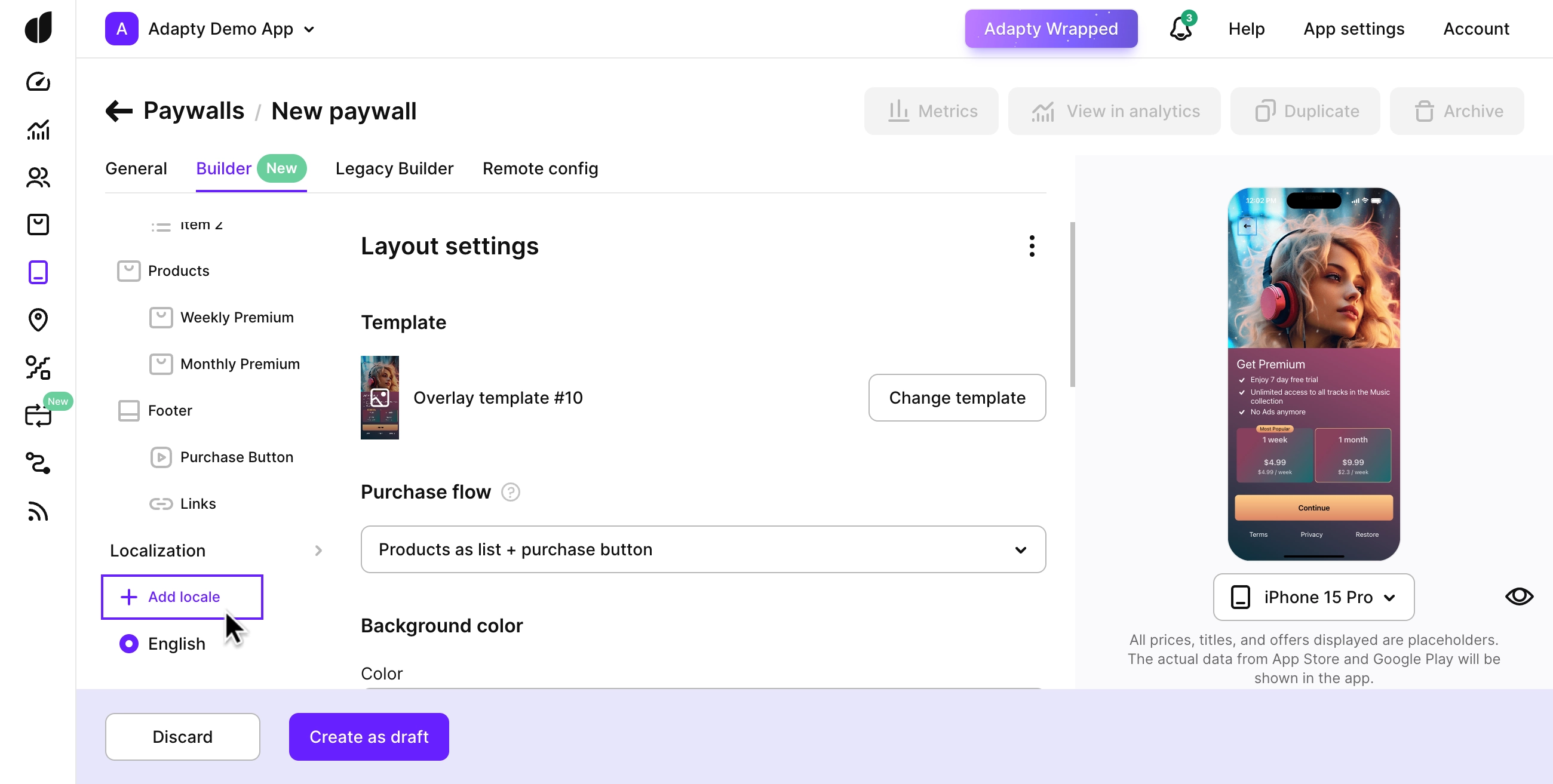
Task: Open the dashboard gauge icon in sidebar
Action: (x=38, y=81)
